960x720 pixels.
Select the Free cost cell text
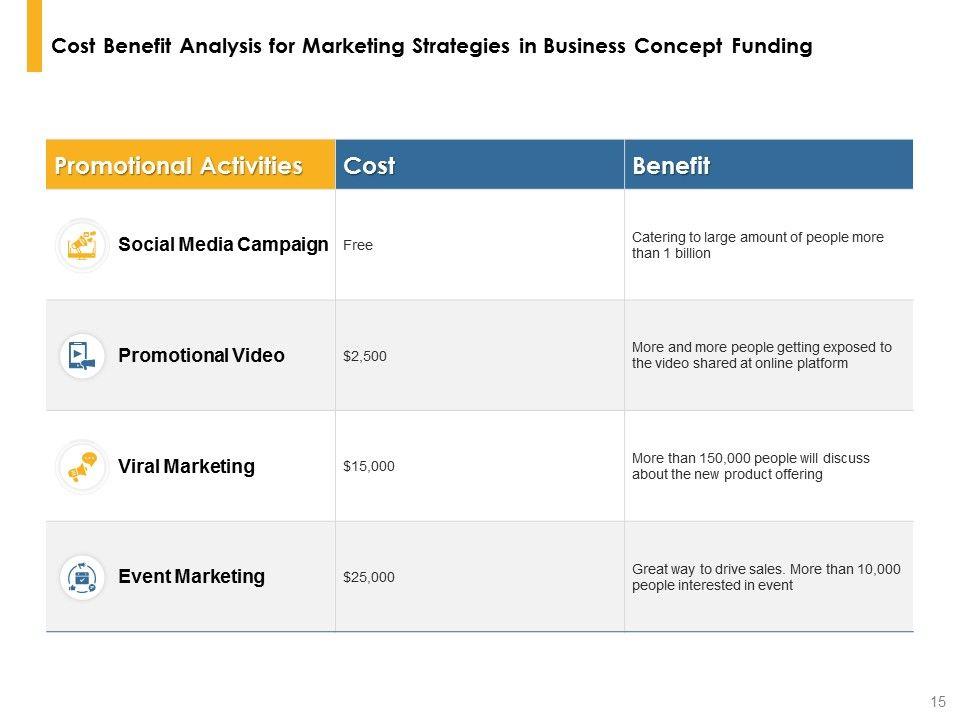[x=358, y=246]
